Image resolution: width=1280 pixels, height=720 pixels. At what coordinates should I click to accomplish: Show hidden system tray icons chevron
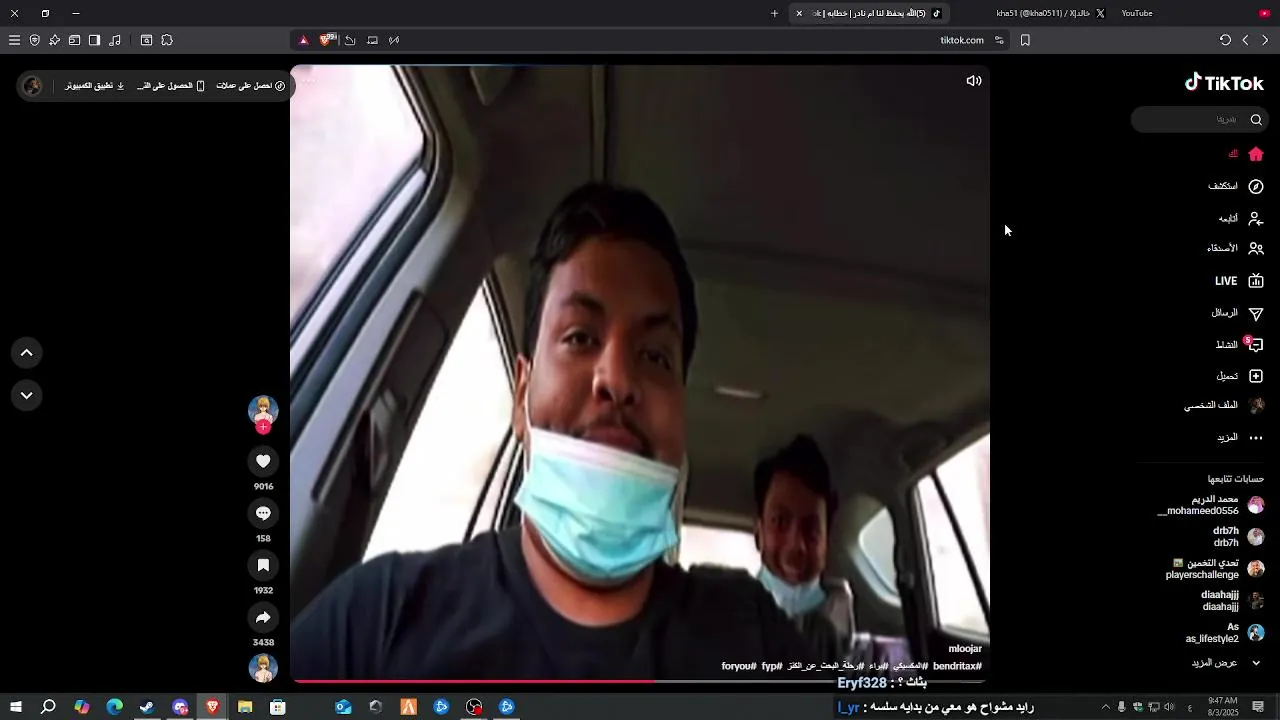pyautogui.click(x=1105, y=707)
